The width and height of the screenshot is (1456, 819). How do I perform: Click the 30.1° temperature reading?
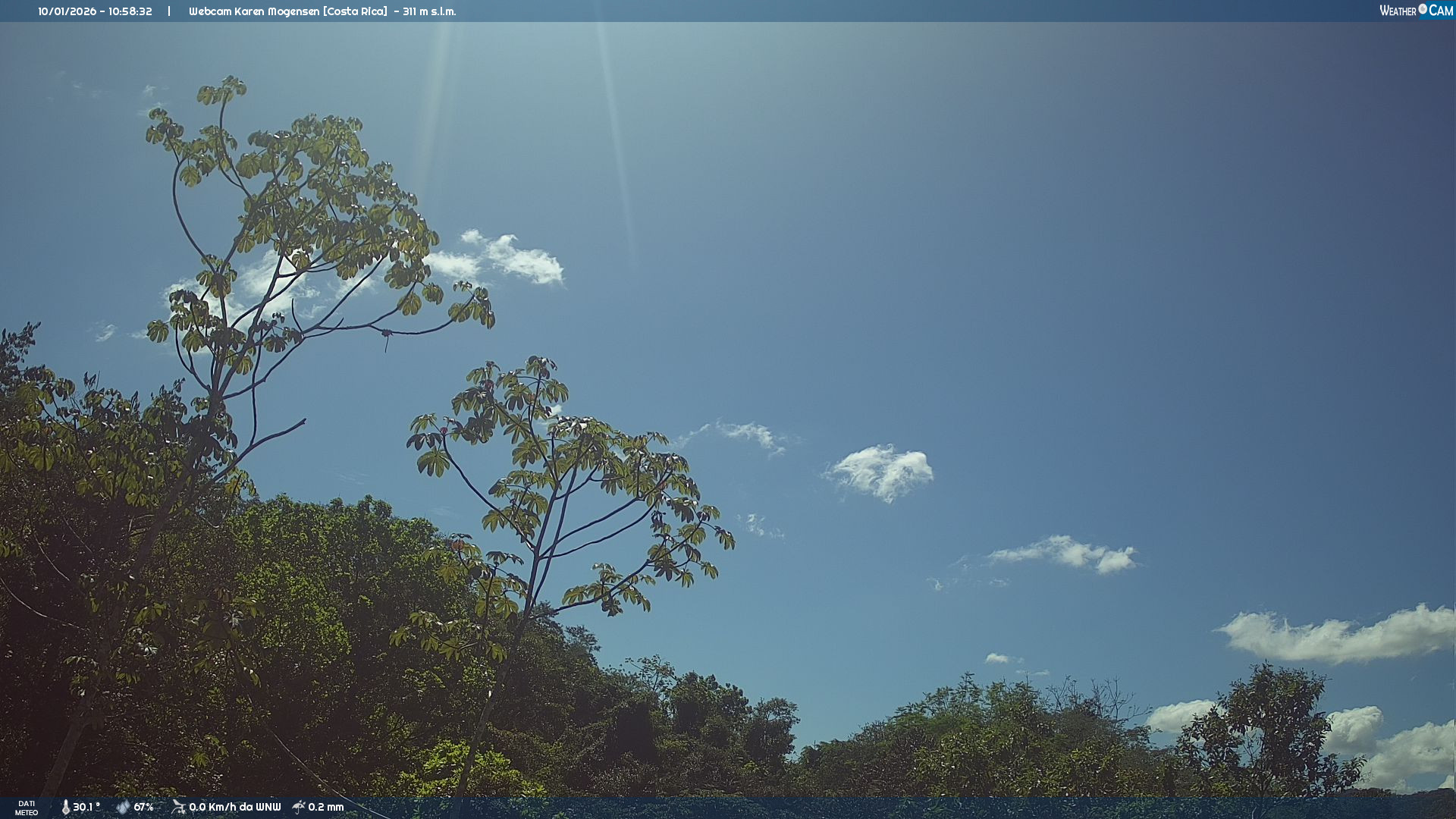[x=86, y=807]
